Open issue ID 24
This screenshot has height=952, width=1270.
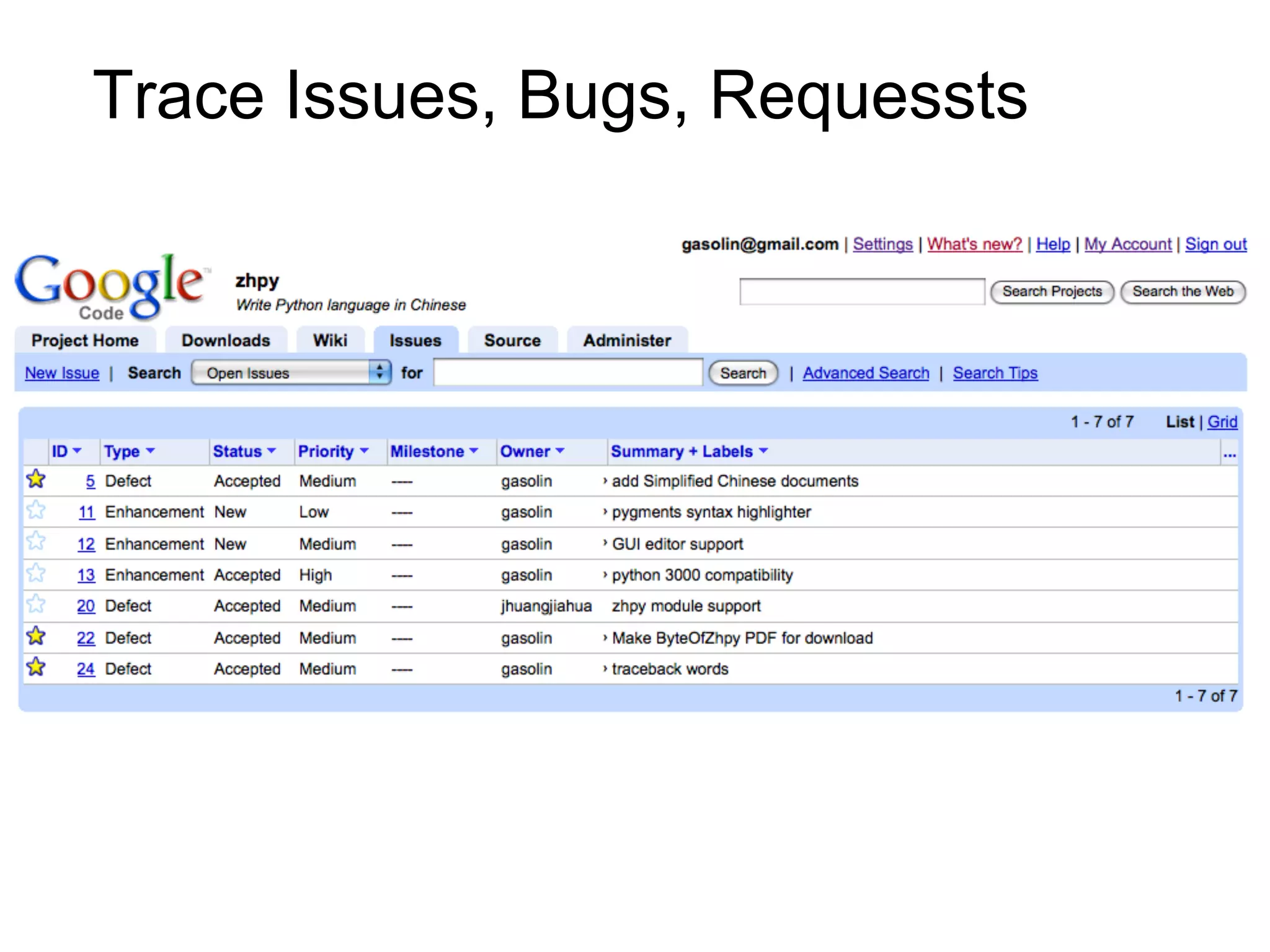[x=86, y=669]
